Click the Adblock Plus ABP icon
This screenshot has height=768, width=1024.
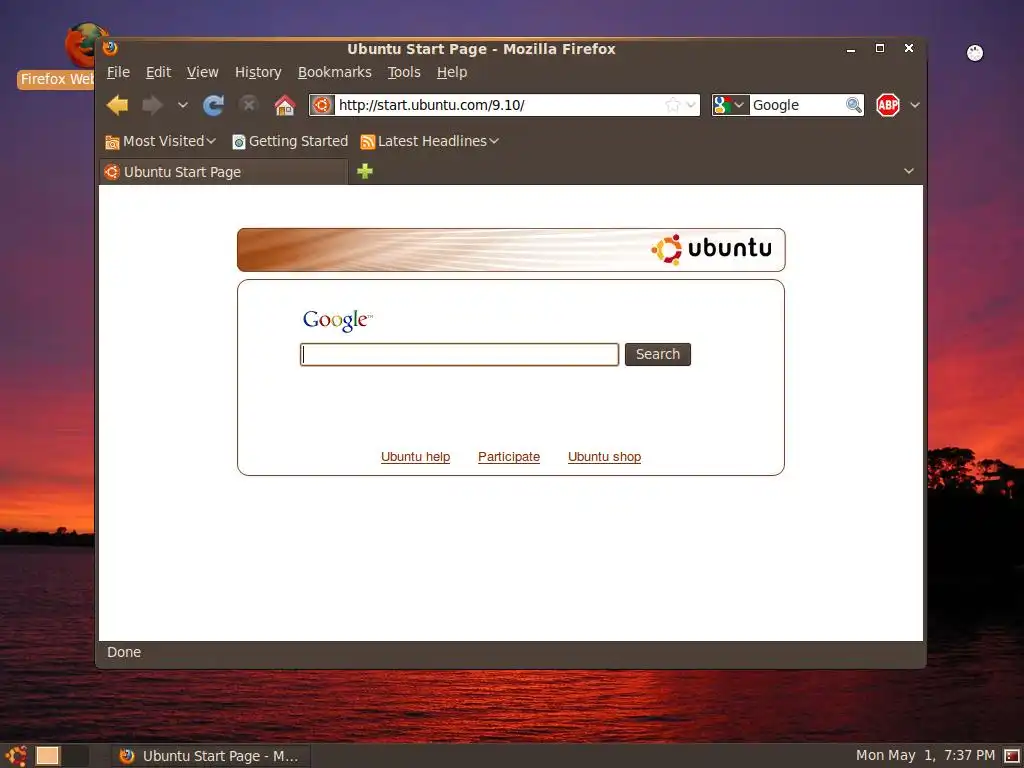point(888,105)
